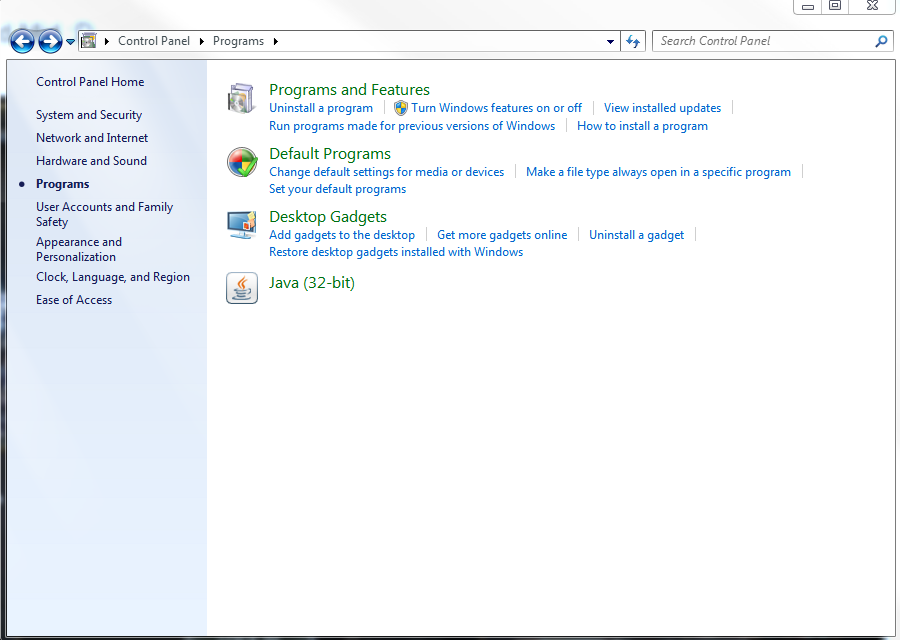Open System and Security category

(x=89, y=115)
